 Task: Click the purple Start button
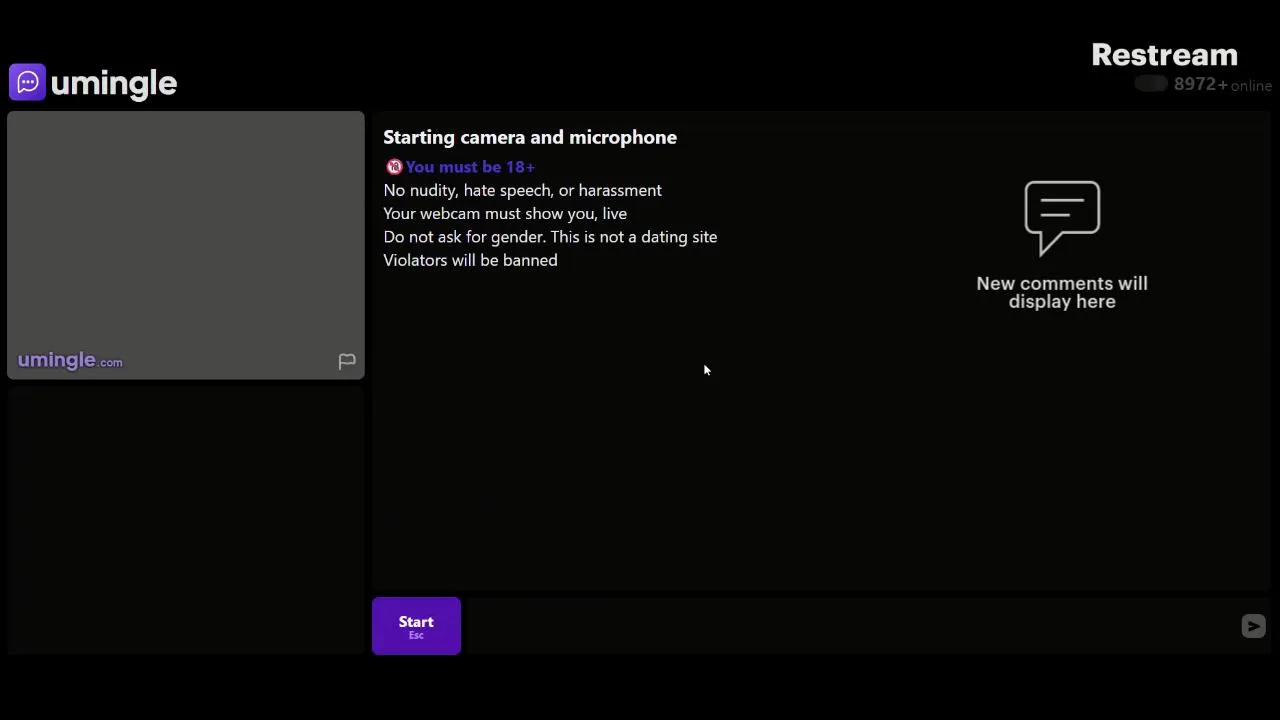pyautogui.click(x=416, y=626)
